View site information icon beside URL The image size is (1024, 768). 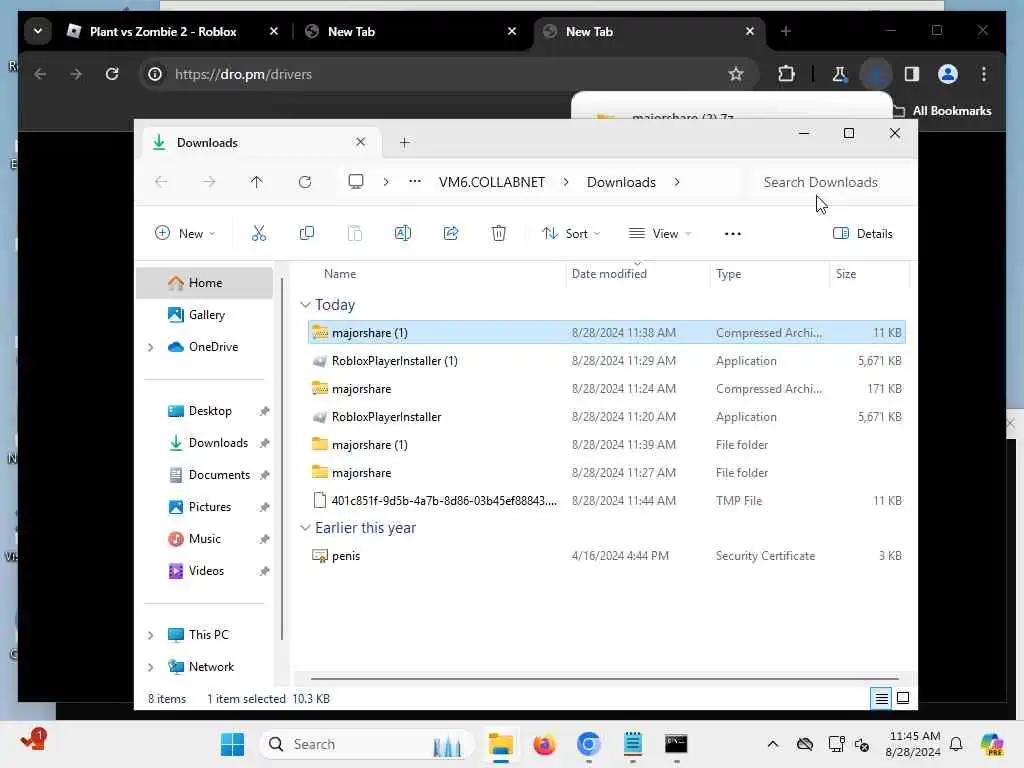click(155, 74)
